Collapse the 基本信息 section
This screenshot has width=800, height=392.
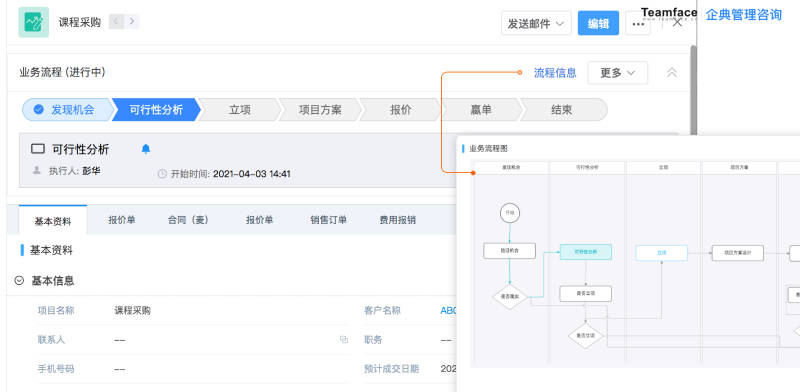click(x=19, y=280)
